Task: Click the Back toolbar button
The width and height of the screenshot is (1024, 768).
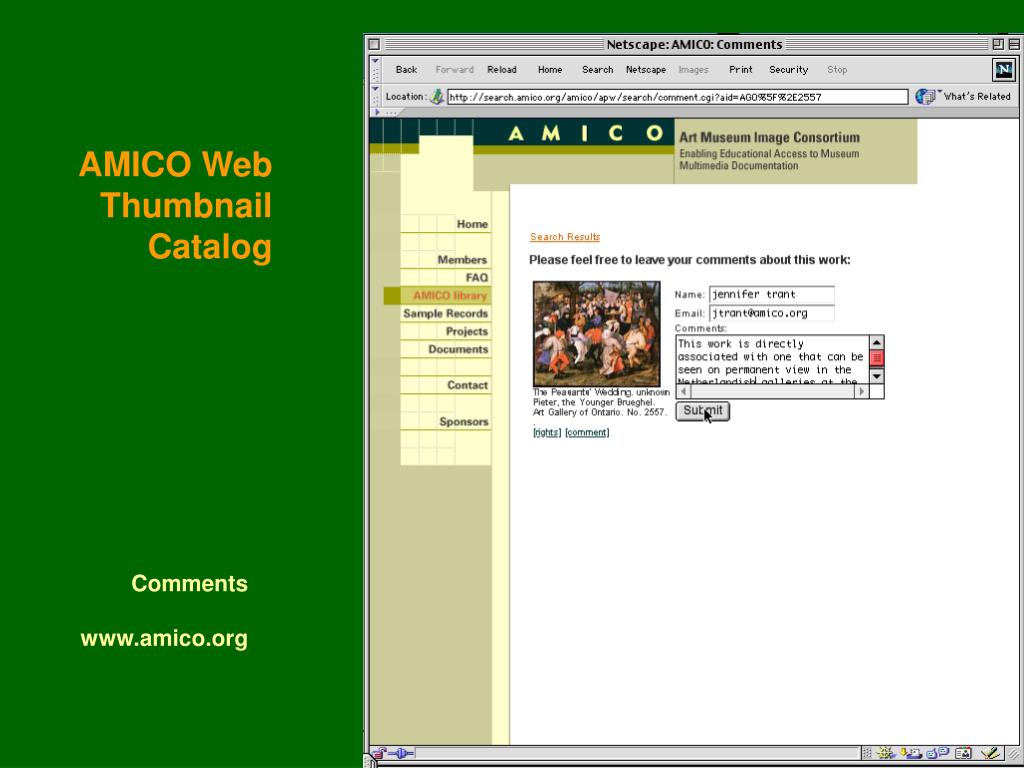Action: 406,70
